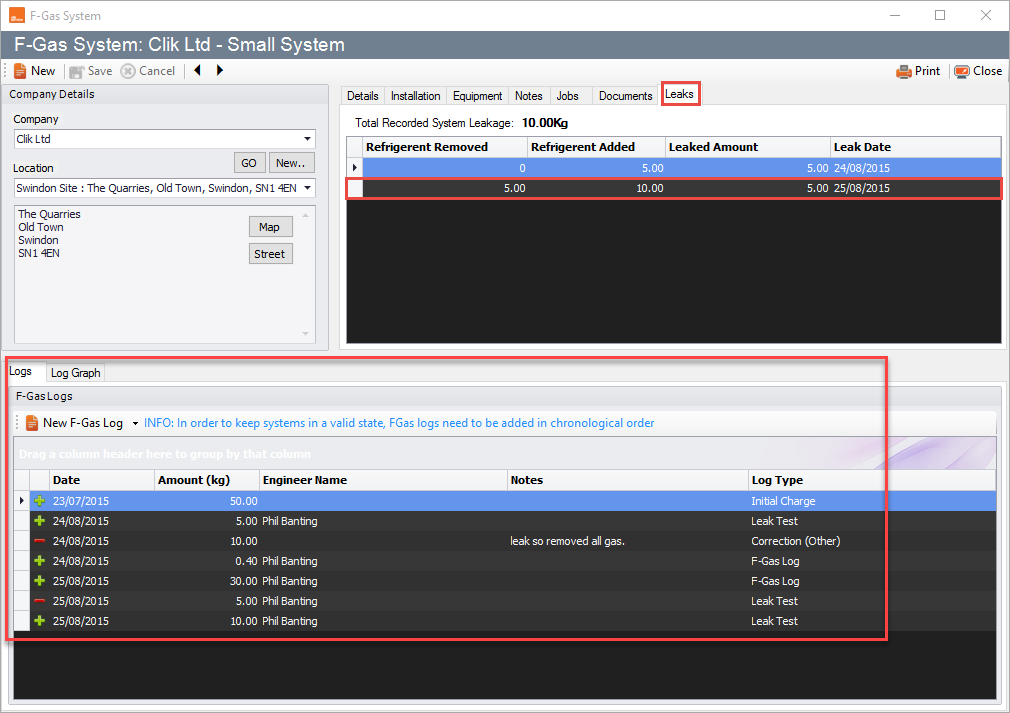Click the 10.00Kg total leakage value
1010x713 pixels.
[x=545, y=123]
